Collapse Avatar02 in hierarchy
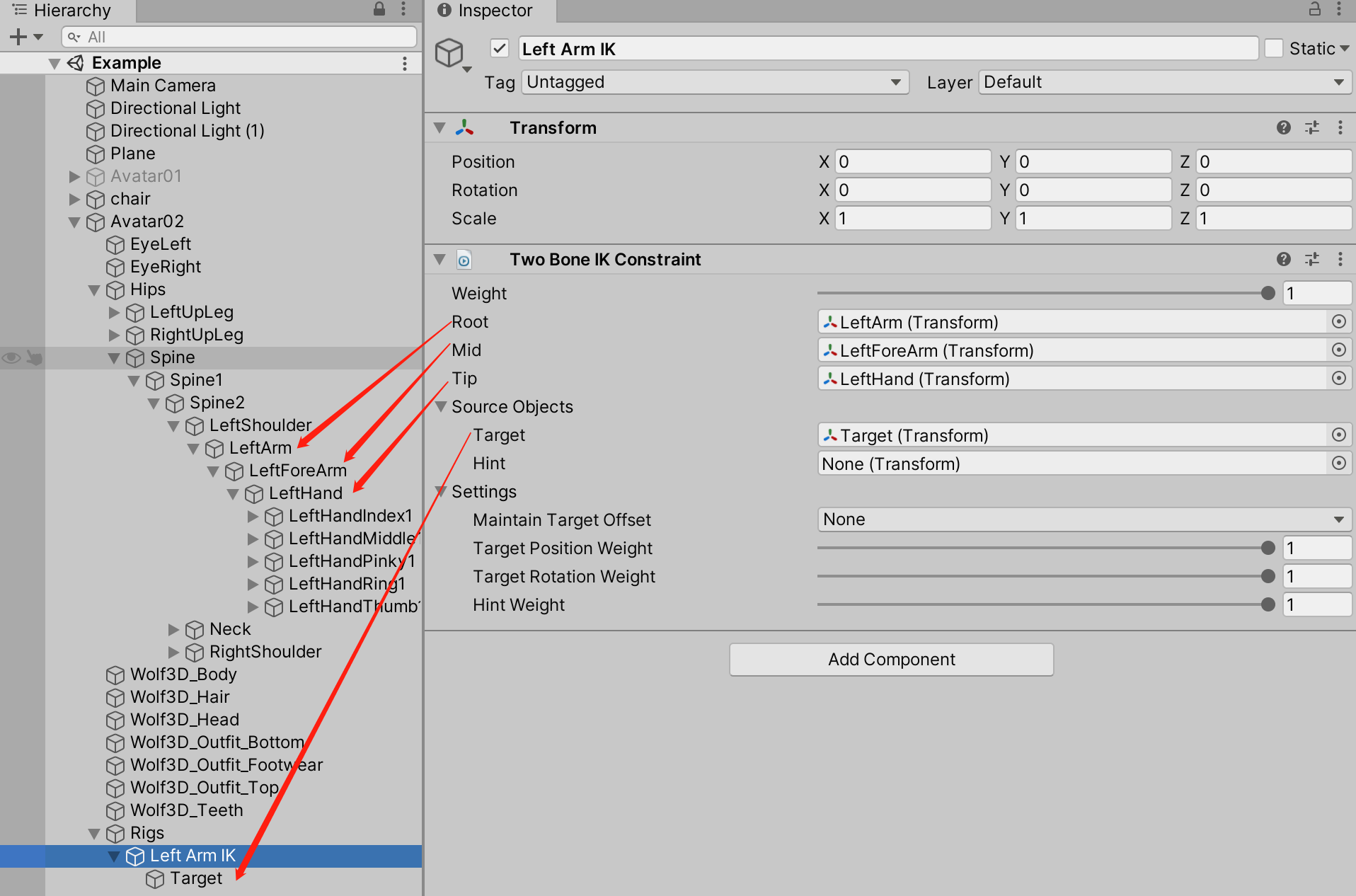The height and width of the screenshot is (896, 1356). [74, 222]
